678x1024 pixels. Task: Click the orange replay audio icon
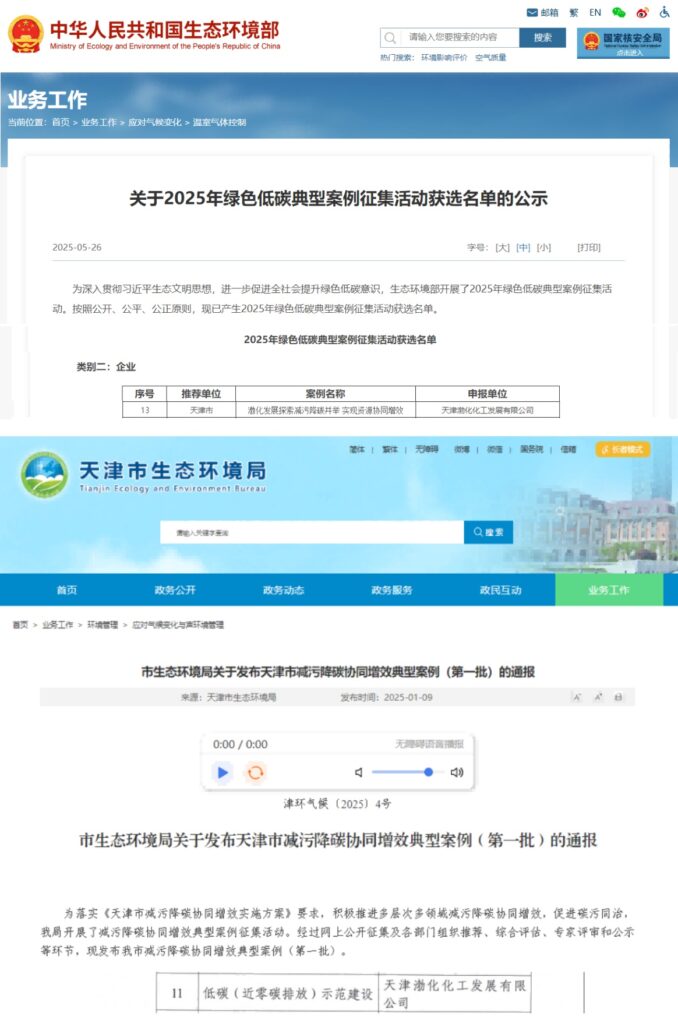coord(256,772)
